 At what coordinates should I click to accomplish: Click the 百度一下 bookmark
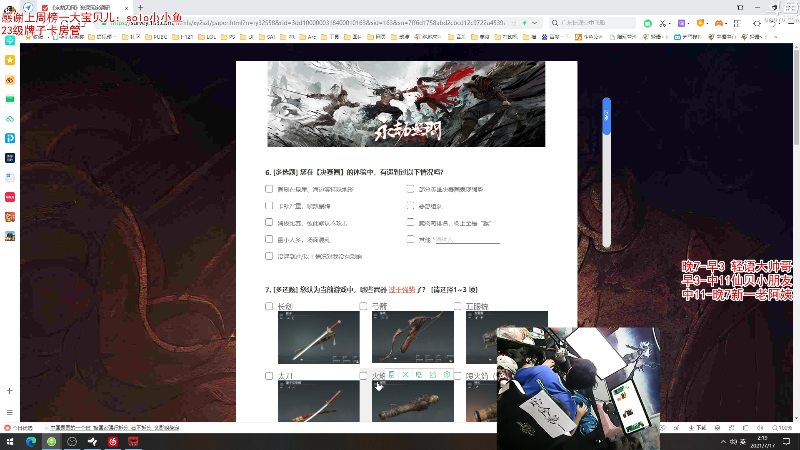[x=556, y=37]
